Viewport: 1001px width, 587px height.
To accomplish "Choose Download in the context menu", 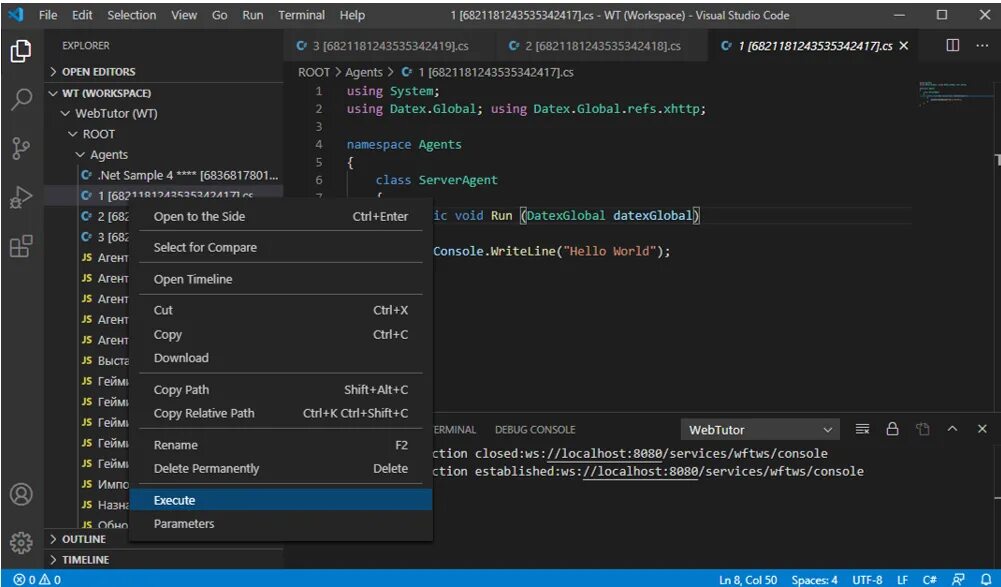I will (281, 358).
